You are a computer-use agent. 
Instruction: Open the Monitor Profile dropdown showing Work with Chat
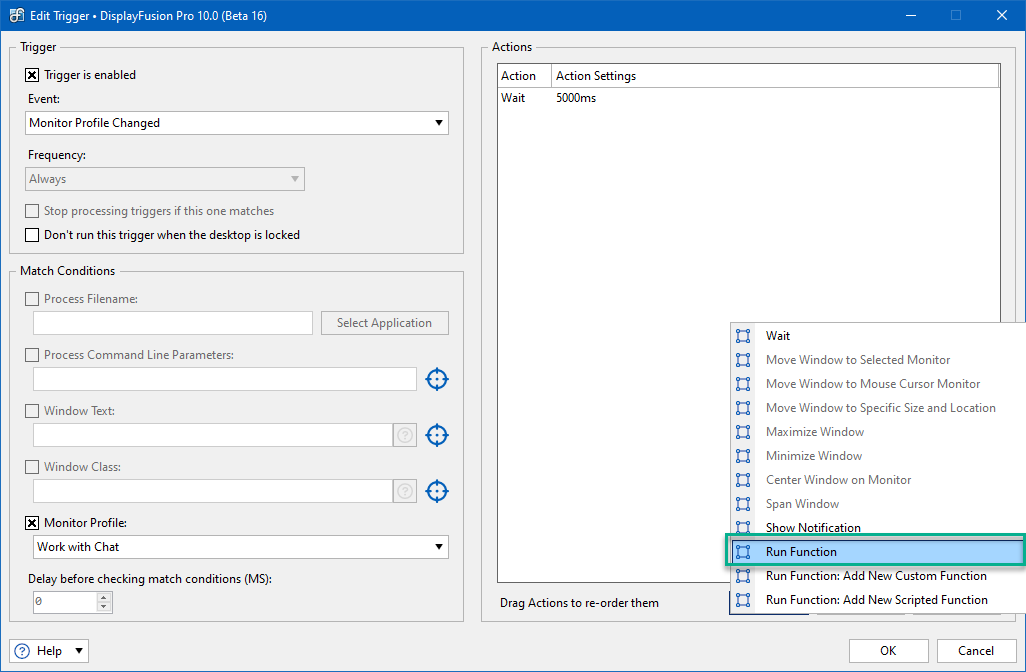(x=241, y=547)
